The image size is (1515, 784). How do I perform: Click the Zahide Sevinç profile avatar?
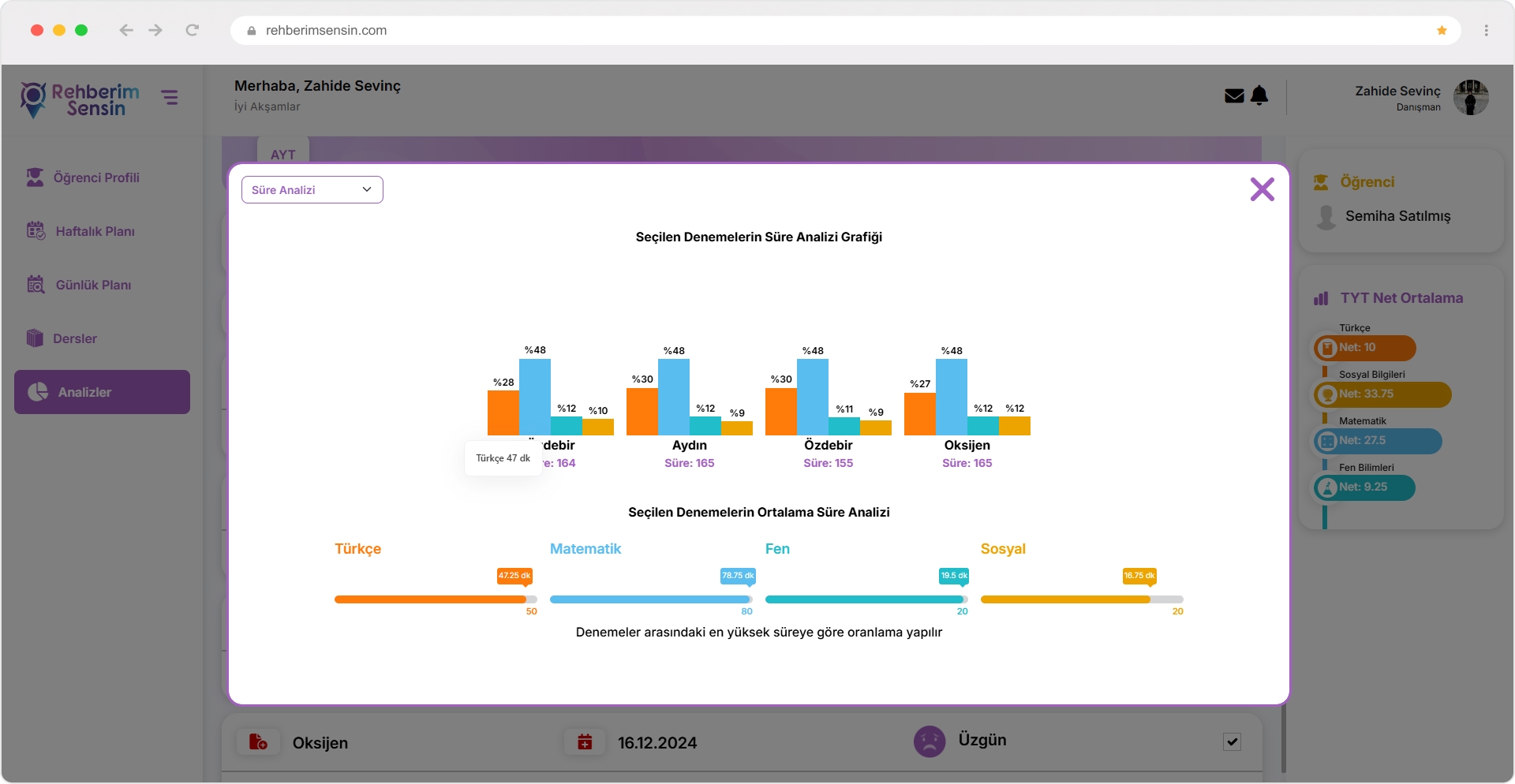coord(1470,98)
